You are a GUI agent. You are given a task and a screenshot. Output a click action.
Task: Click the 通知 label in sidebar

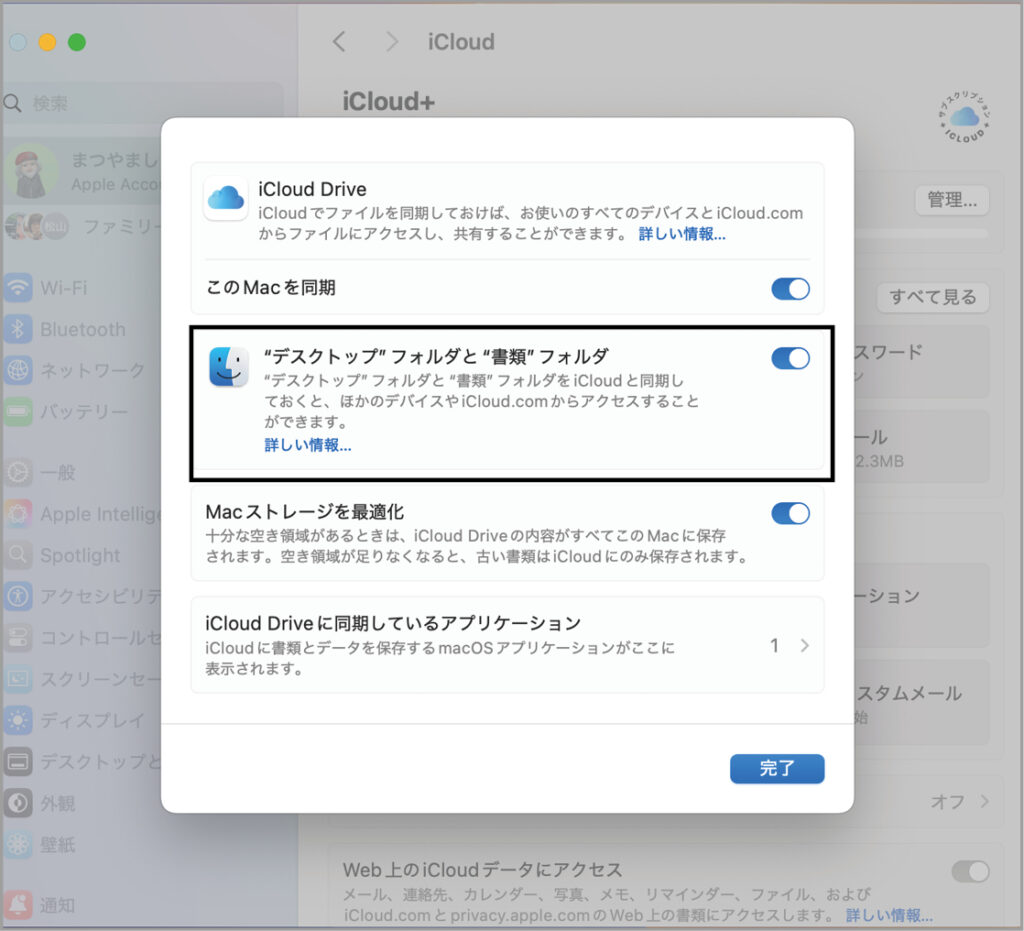57,905
